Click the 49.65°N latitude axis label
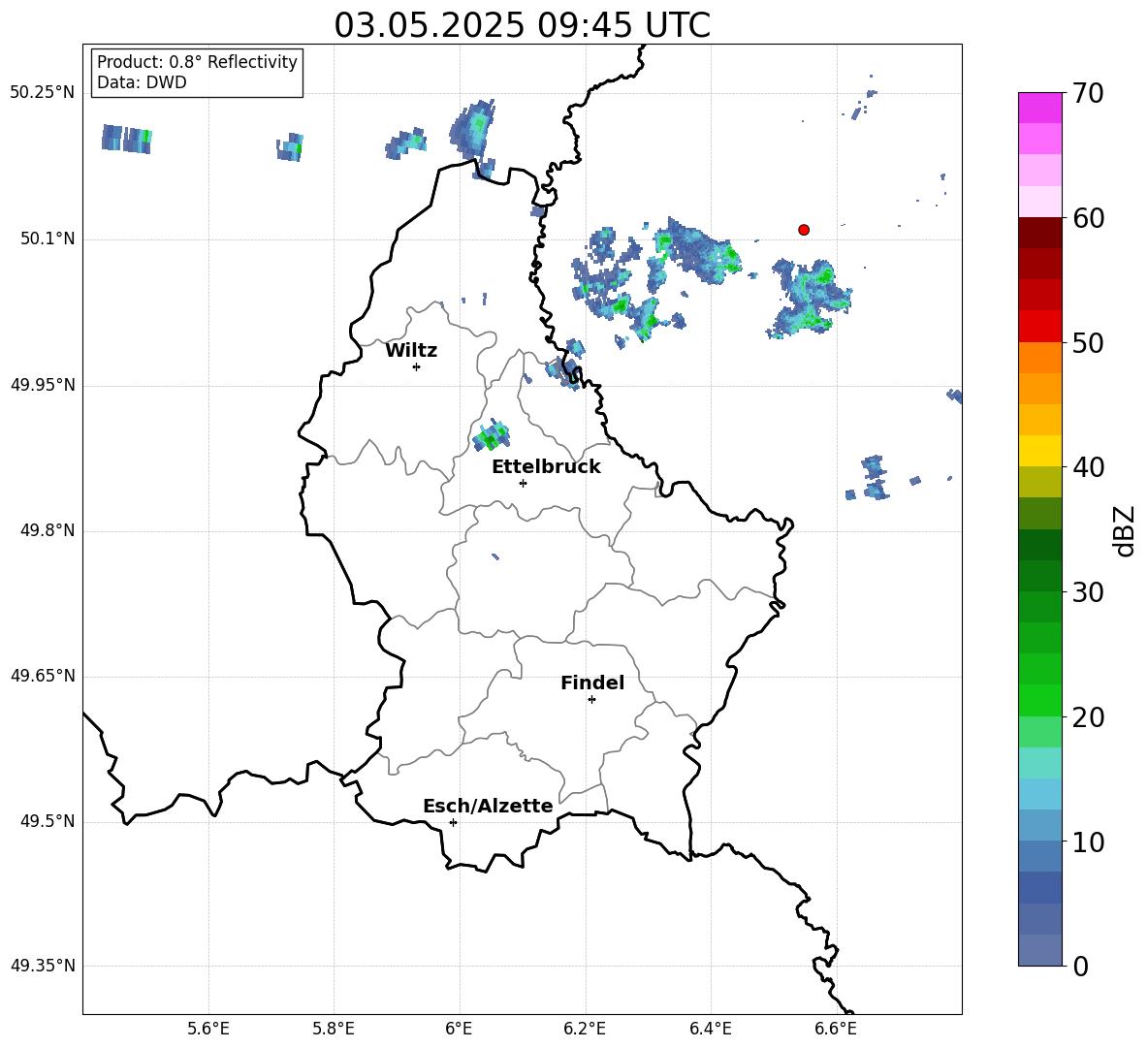 pyautogui.click(x=43, y=676)
